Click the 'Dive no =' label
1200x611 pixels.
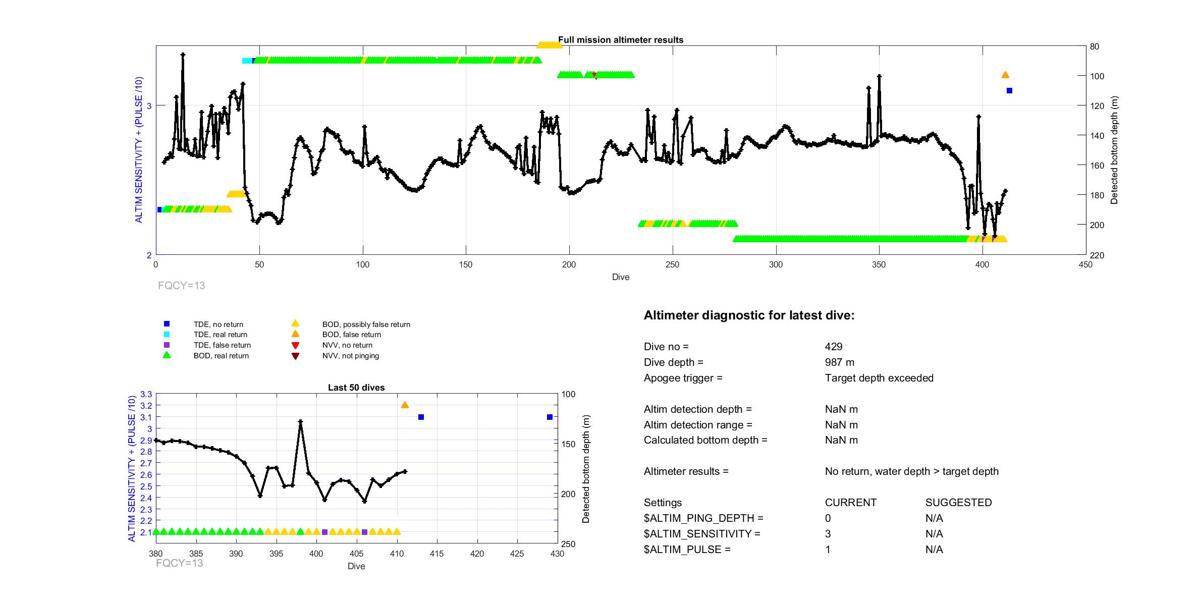coord(667,346)
